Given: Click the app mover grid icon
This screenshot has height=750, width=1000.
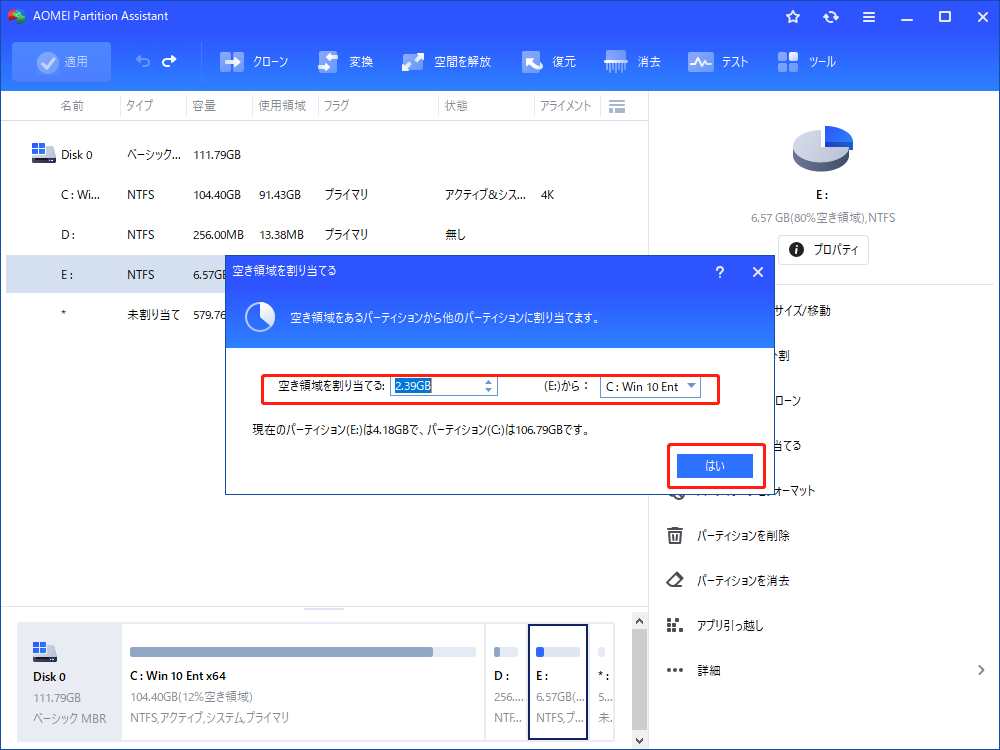Looking at the screenshot, I should [675, 626].
